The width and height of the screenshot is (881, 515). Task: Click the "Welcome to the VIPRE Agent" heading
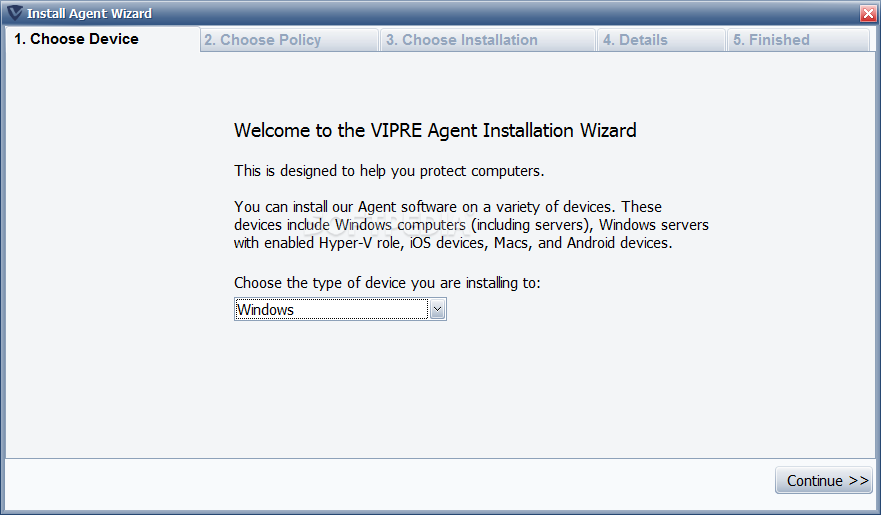pos(435,130)
